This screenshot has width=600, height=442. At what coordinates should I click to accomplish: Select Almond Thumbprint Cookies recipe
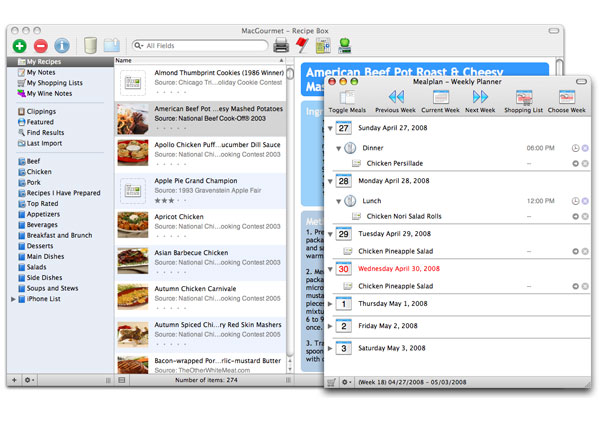tap(200, 83)
